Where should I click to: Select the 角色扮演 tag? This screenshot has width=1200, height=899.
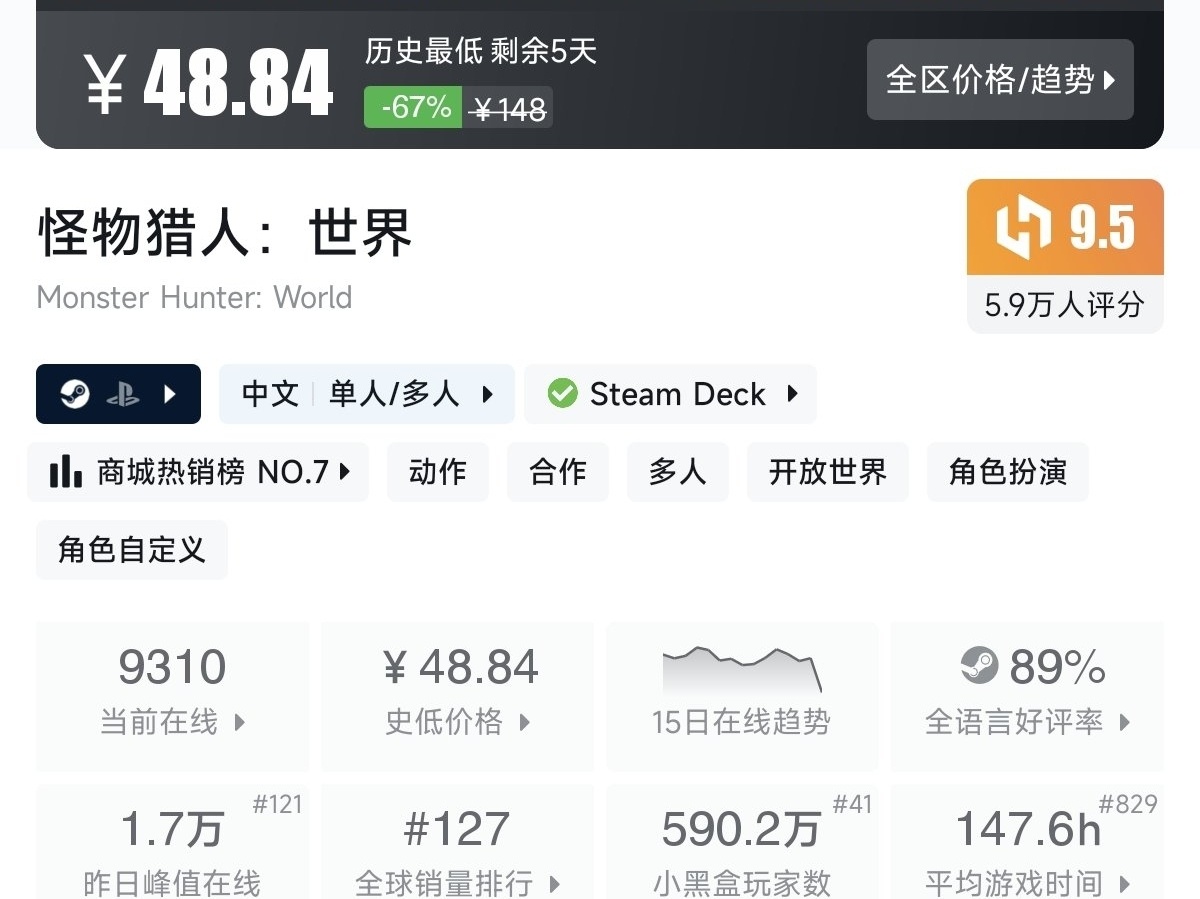pos(1008,471)
